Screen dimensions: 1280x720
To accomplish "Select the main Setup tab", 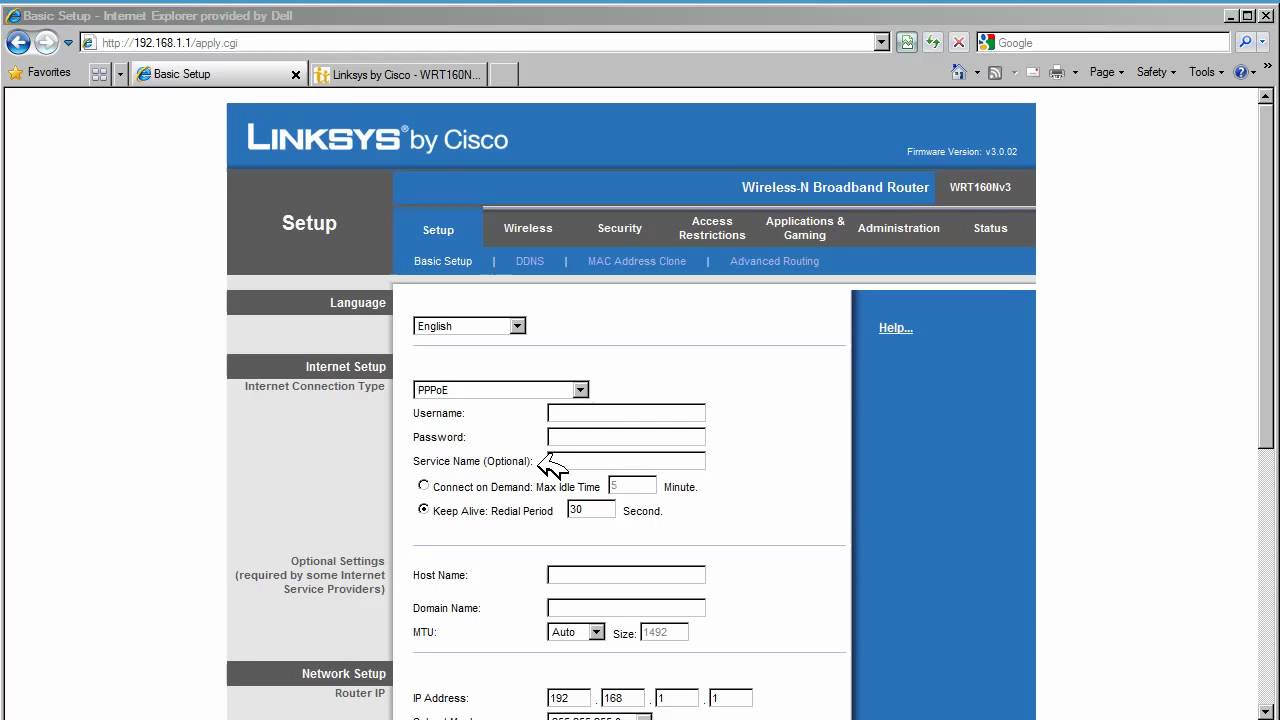I will 438,229.
